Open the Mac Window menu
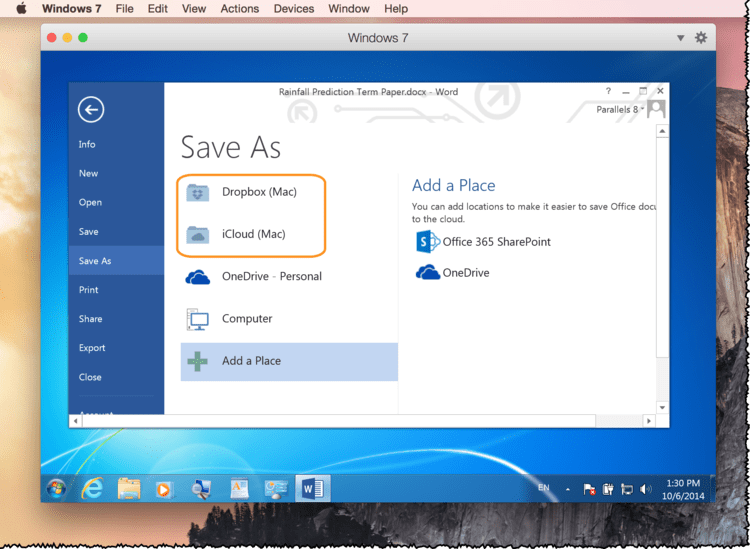 349,9
